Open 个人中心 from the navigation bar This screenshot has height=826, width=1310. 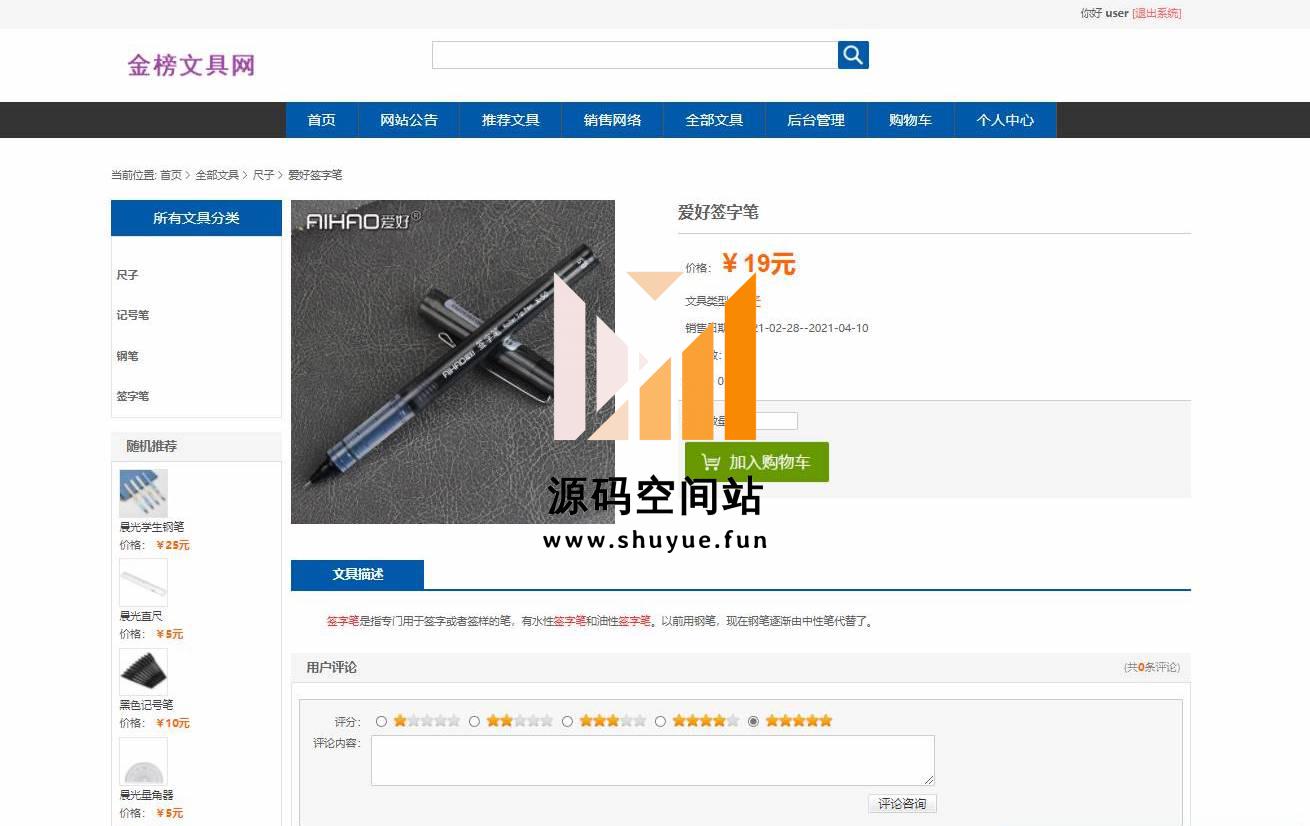click(x=1005, y=120)
